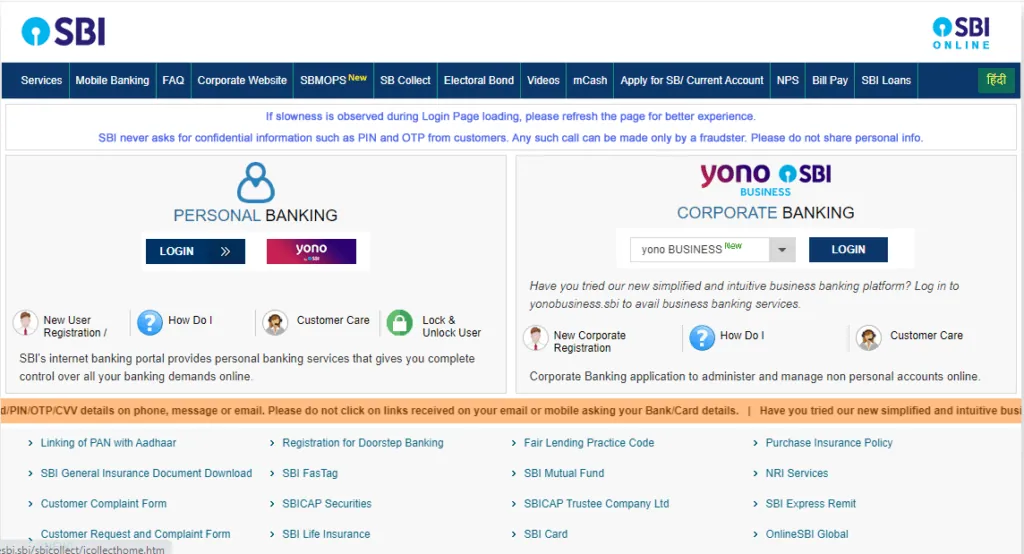Click Corporate Banking Customer Care agent icon
Image resolution: width=1024 pixels, height=554 pixels.
(869, 338)
